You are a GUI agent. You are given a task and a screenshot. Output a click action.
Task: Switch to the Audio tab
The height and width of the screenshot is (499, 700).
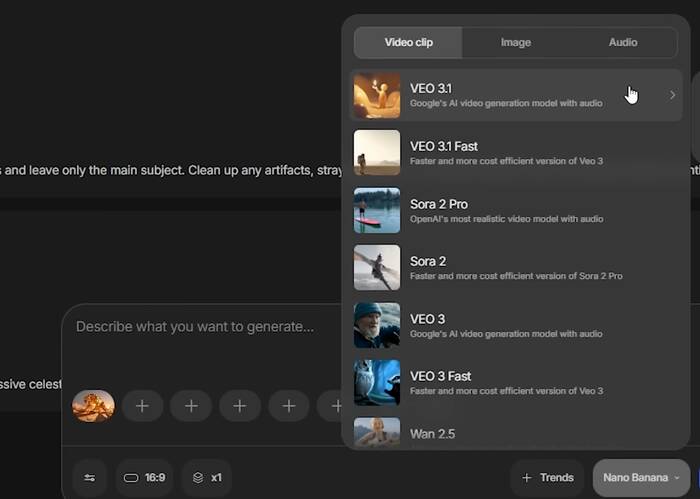pos(623,42)
